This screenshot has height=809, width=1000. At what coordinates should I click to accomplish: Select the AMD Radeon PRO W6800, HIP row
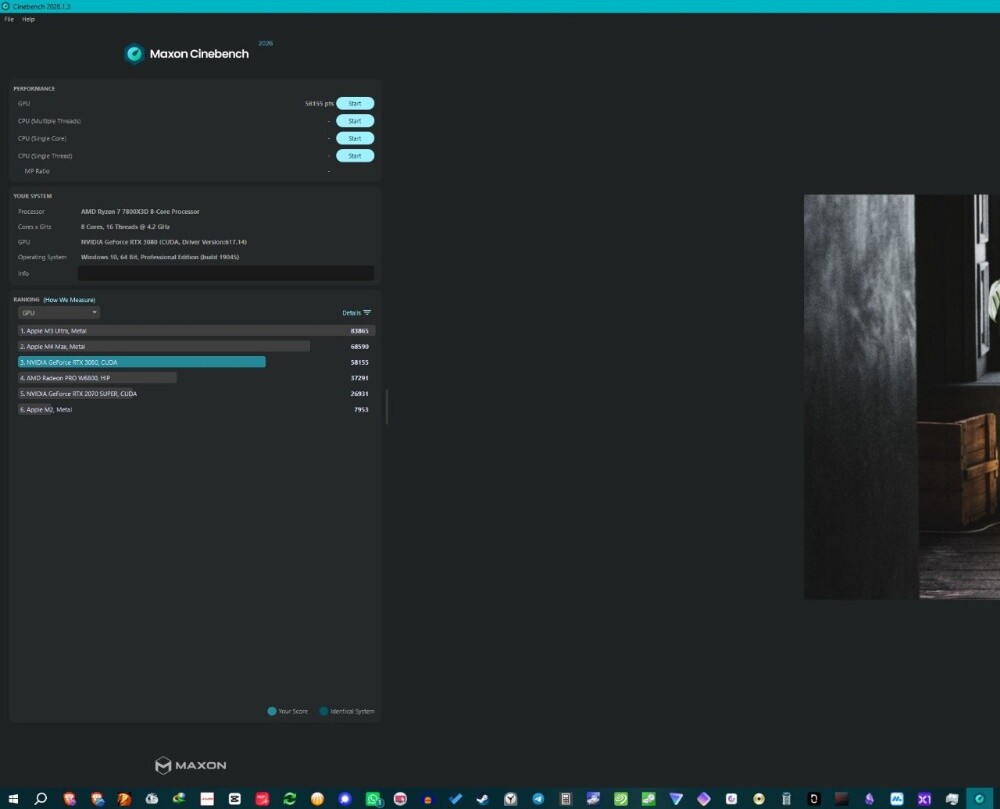(x=196, y=378)
